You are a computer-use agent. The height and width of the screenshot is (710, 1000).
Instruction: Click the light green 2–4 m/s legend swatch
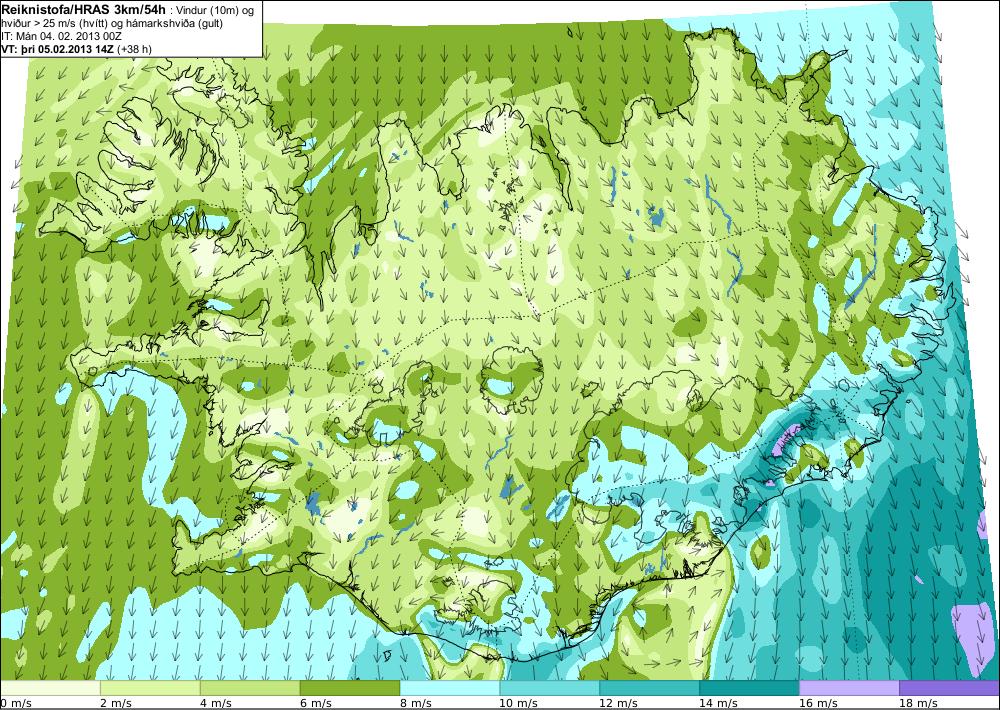click(150, 688)
